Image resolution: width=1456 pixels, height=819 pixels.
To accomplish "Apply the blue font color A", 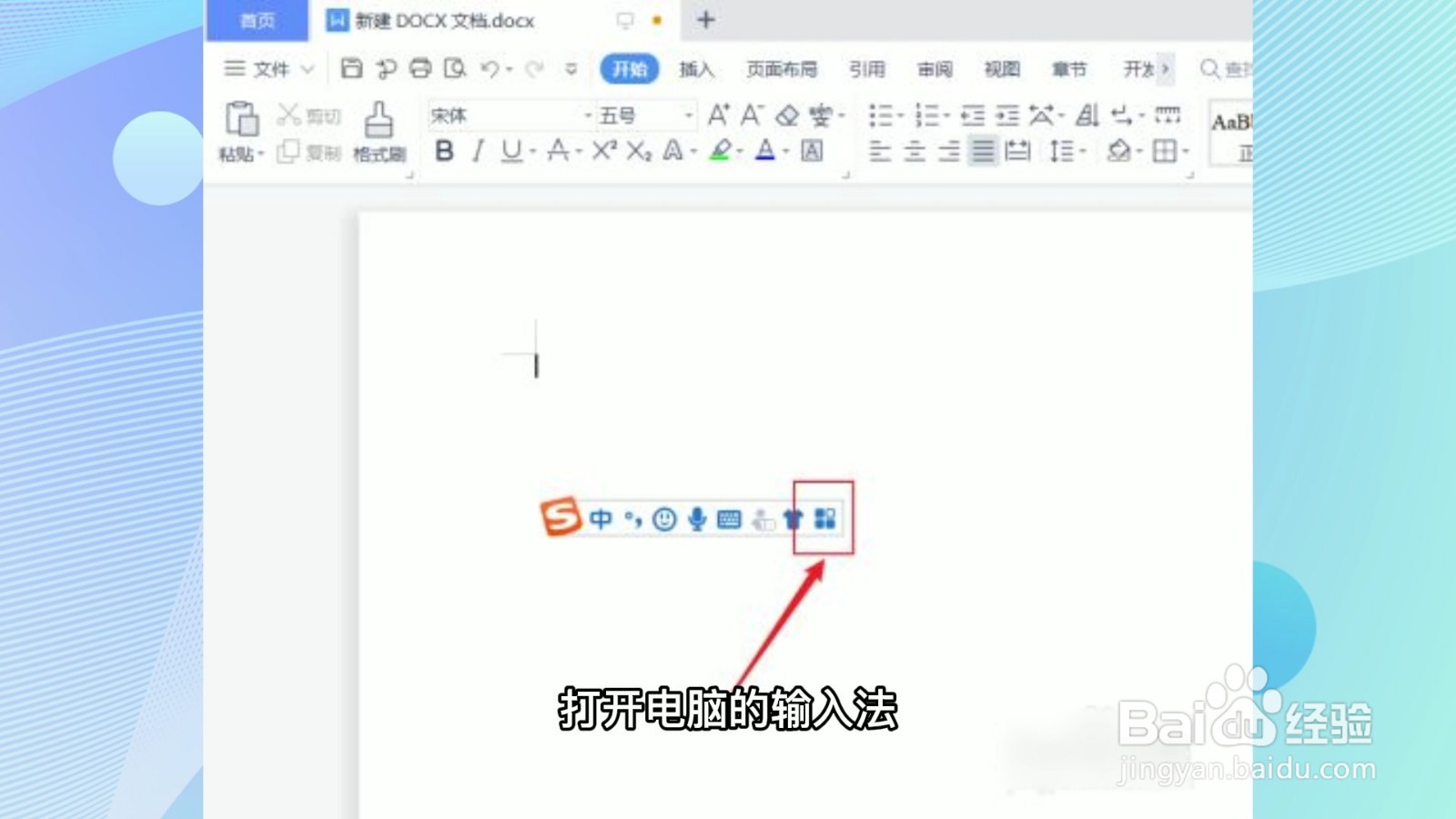I will 765,151.
